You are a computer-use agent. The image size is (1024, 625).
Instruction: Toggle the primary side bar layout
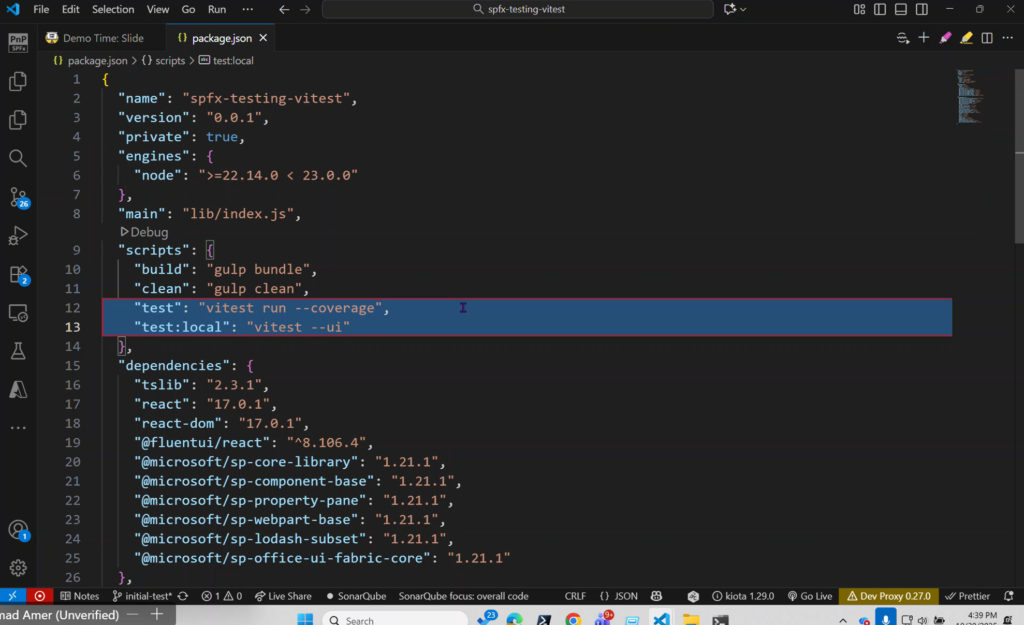point(879,9)
